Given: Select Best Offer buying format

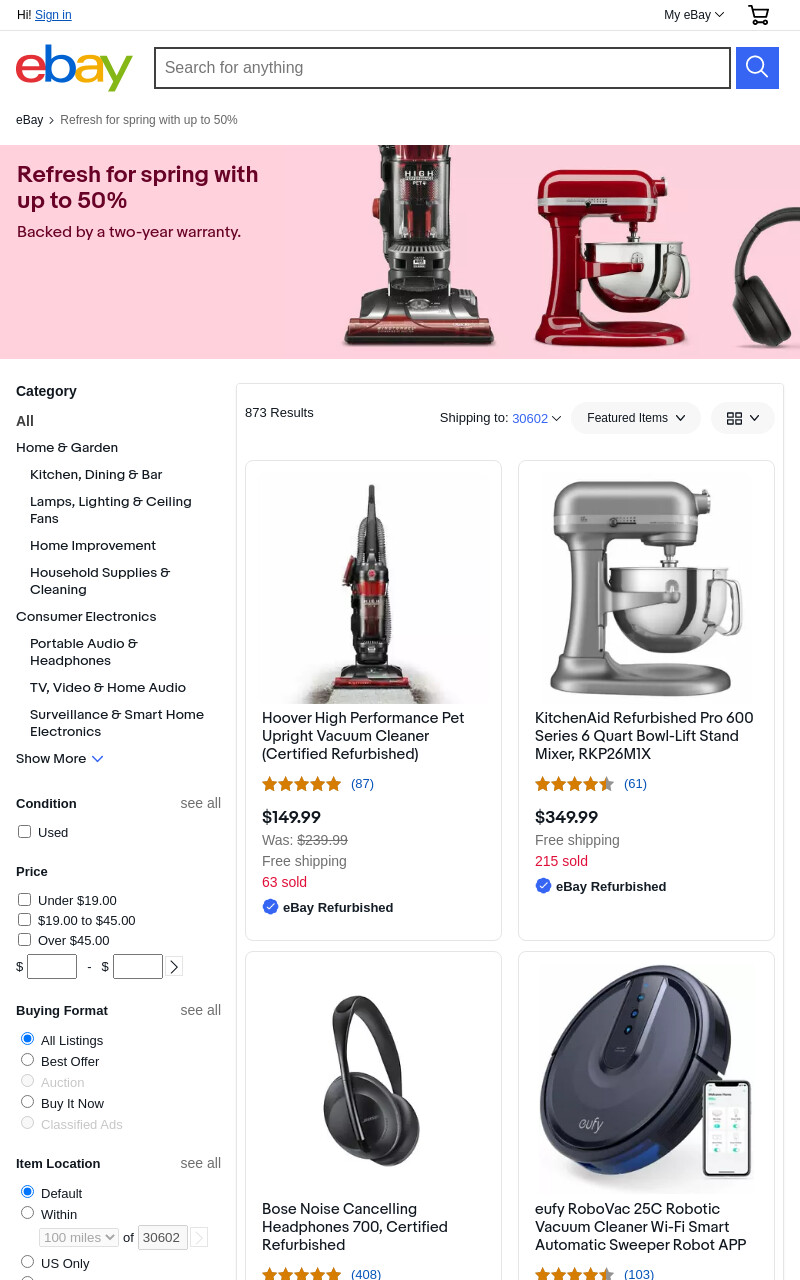Looking at the screenshot, I should click(28, 1060).
